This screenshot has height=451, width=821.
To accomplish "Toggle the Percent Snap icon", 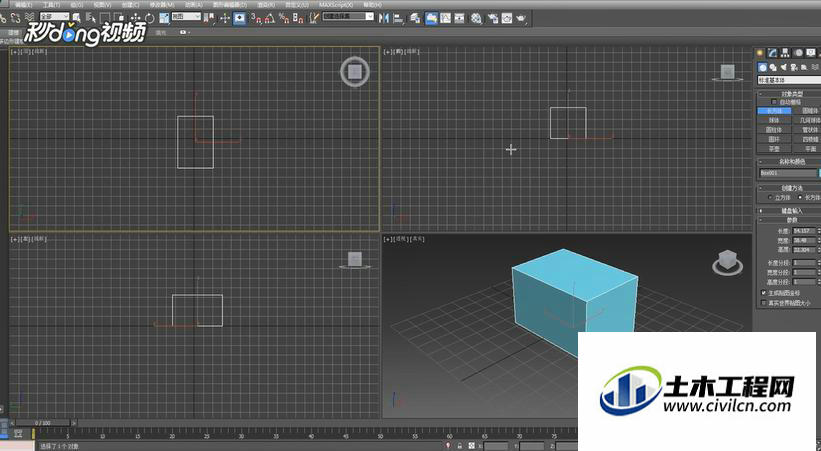I will (x=284, y=18).
